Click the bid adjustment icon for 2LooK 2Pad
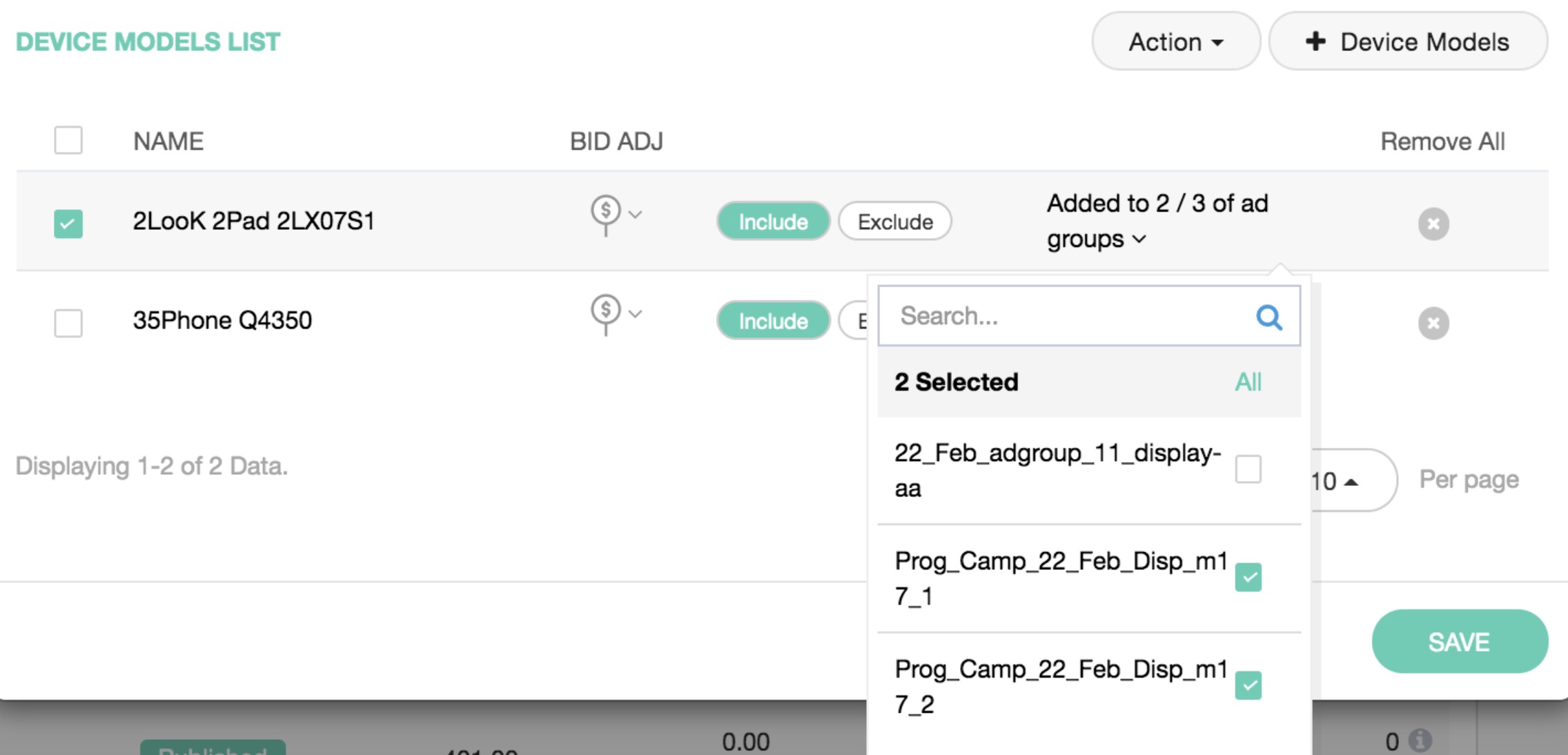1568x755 pixels. (x=607, y=214)
